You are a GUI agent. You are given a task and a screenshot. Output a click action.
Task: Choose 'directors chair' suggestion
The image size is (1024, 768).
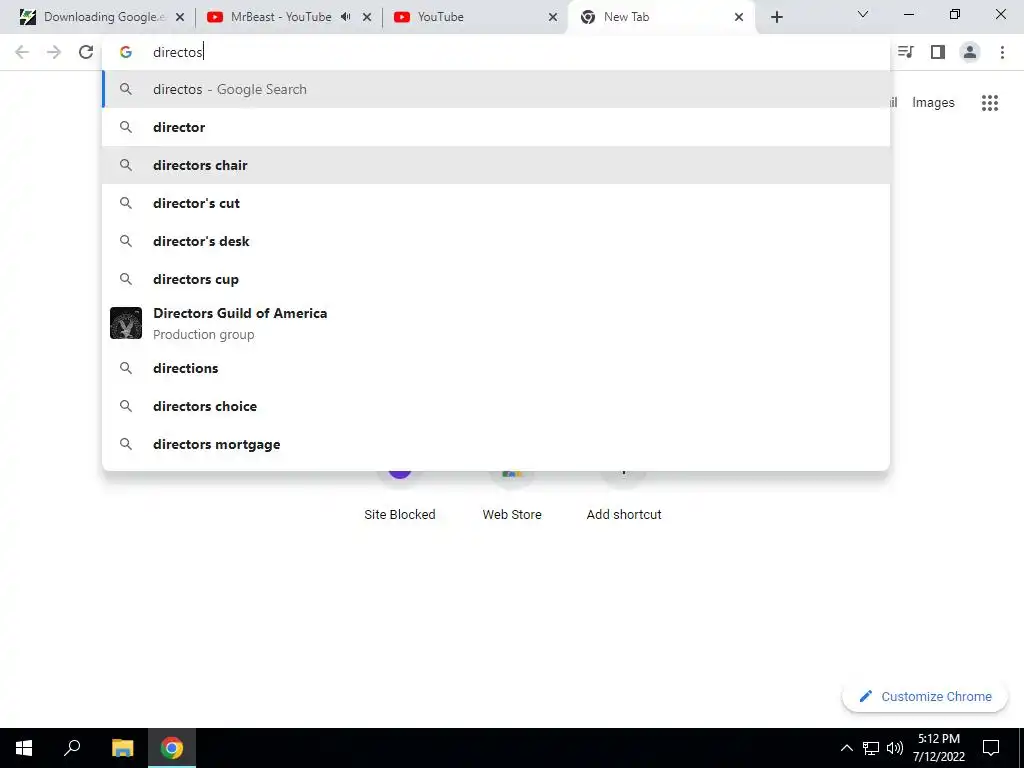point(496,165)
